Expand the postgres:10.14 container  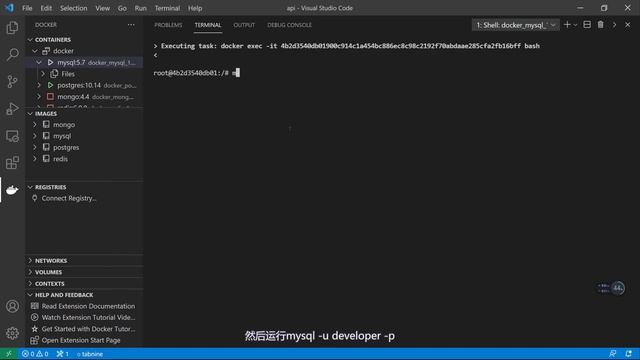(39, 85)
